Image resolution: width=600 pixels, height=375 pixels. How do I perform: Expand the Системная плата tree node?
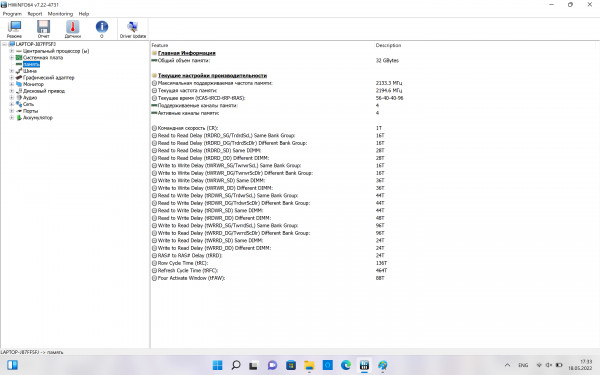11,57
